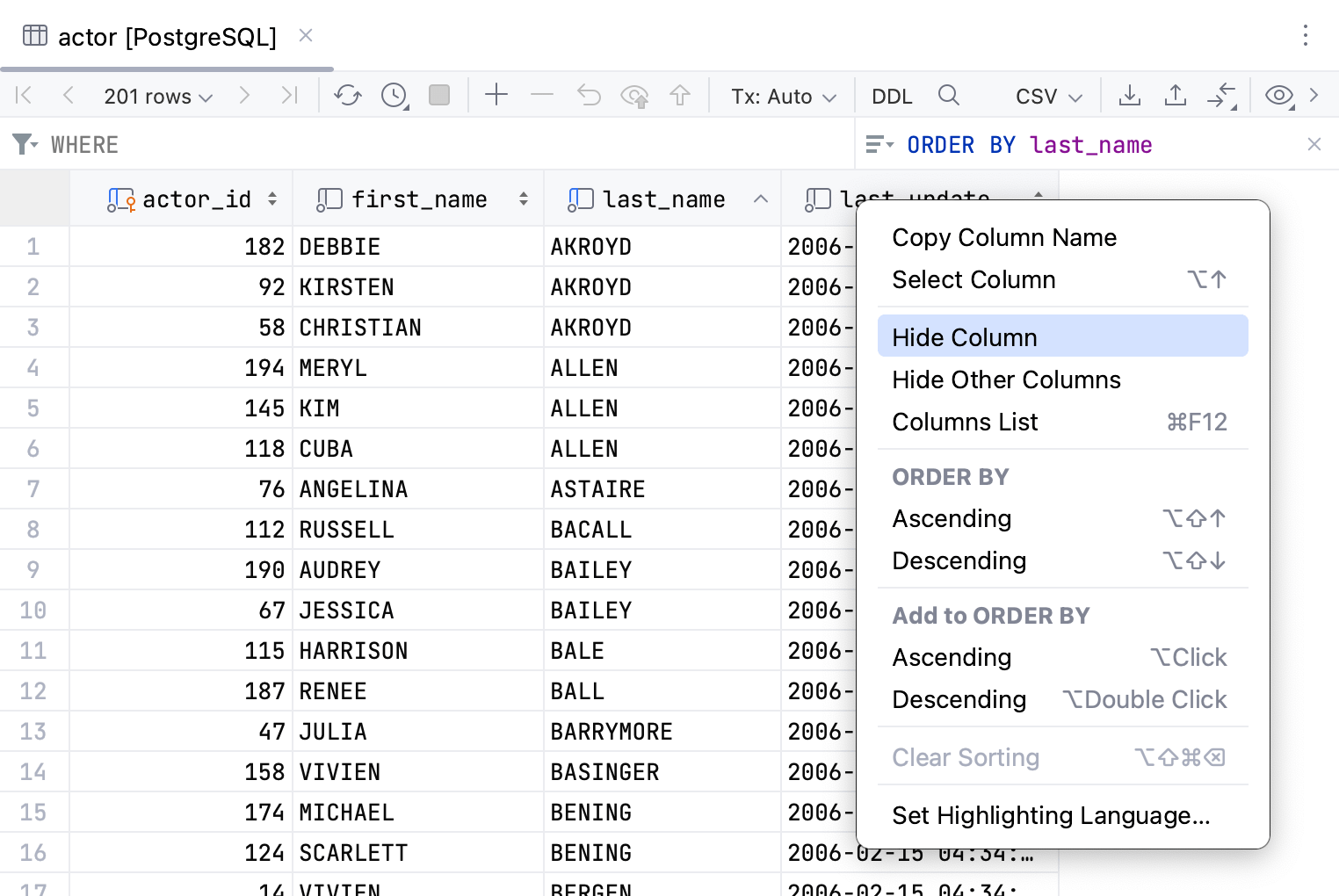Screen dimensions: 1339x896
Task: Select Copy Column Name menu entry
Action: click(x=1004, y=237)
